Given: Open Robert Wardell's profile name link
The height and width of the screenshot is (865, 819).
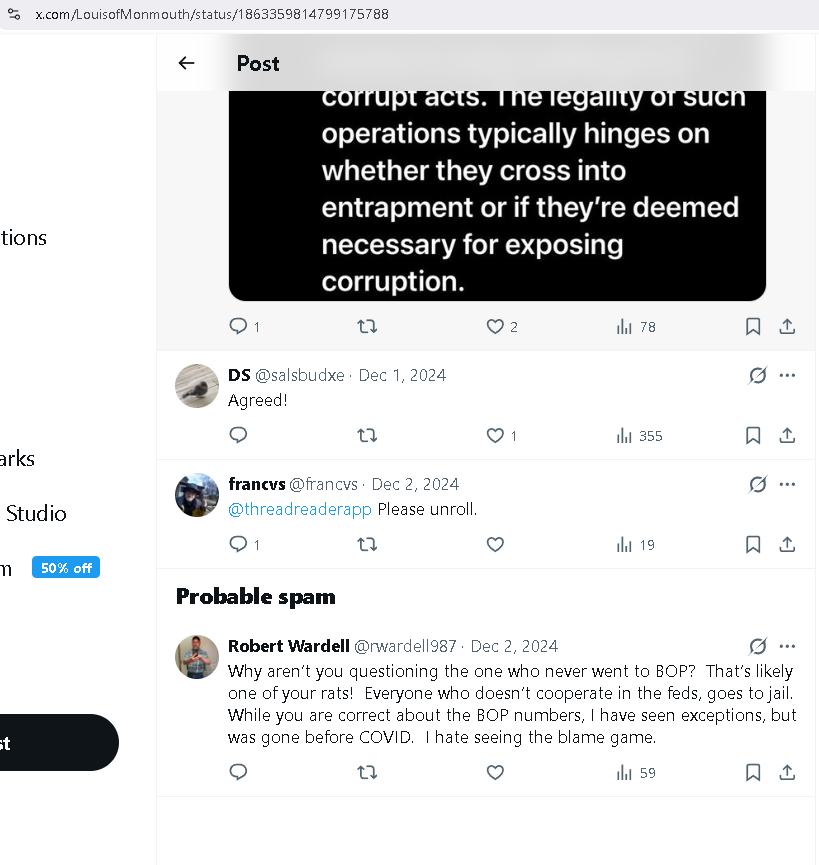Looking at the screenshot, I should pyautogui.click(x=289, y=646).
